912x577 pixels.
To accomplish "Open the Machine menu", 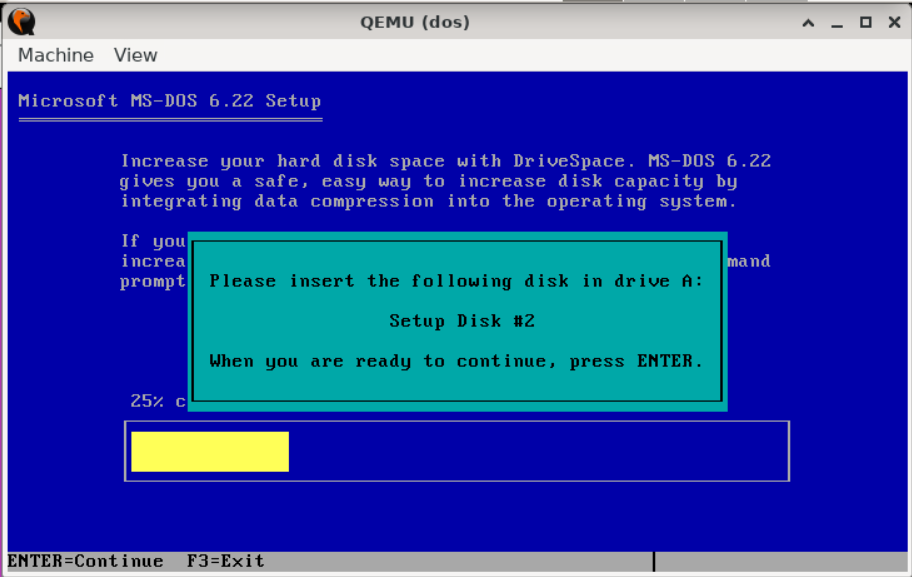I will click(56, 55).
